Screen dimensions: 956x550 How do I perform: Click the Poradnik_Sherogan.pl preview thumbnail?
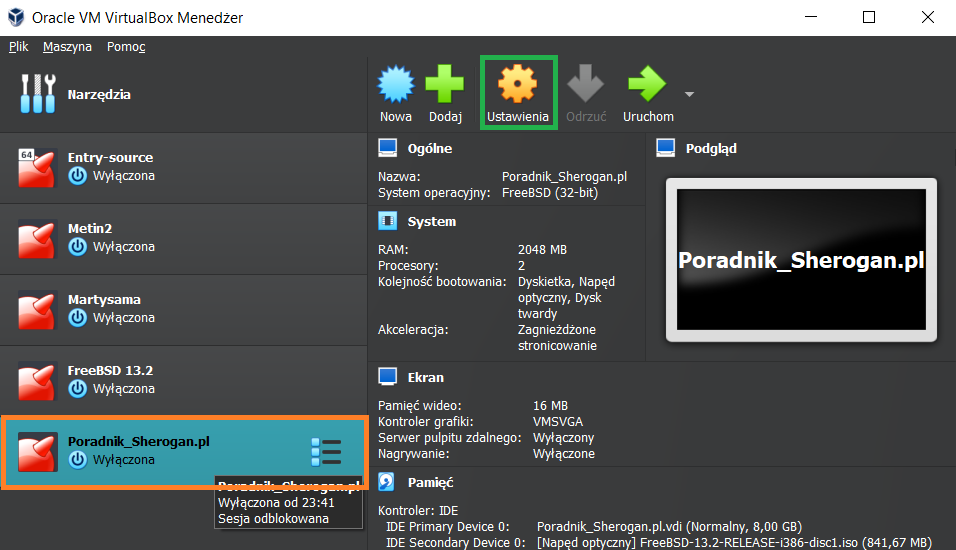(x=801, y=260)
